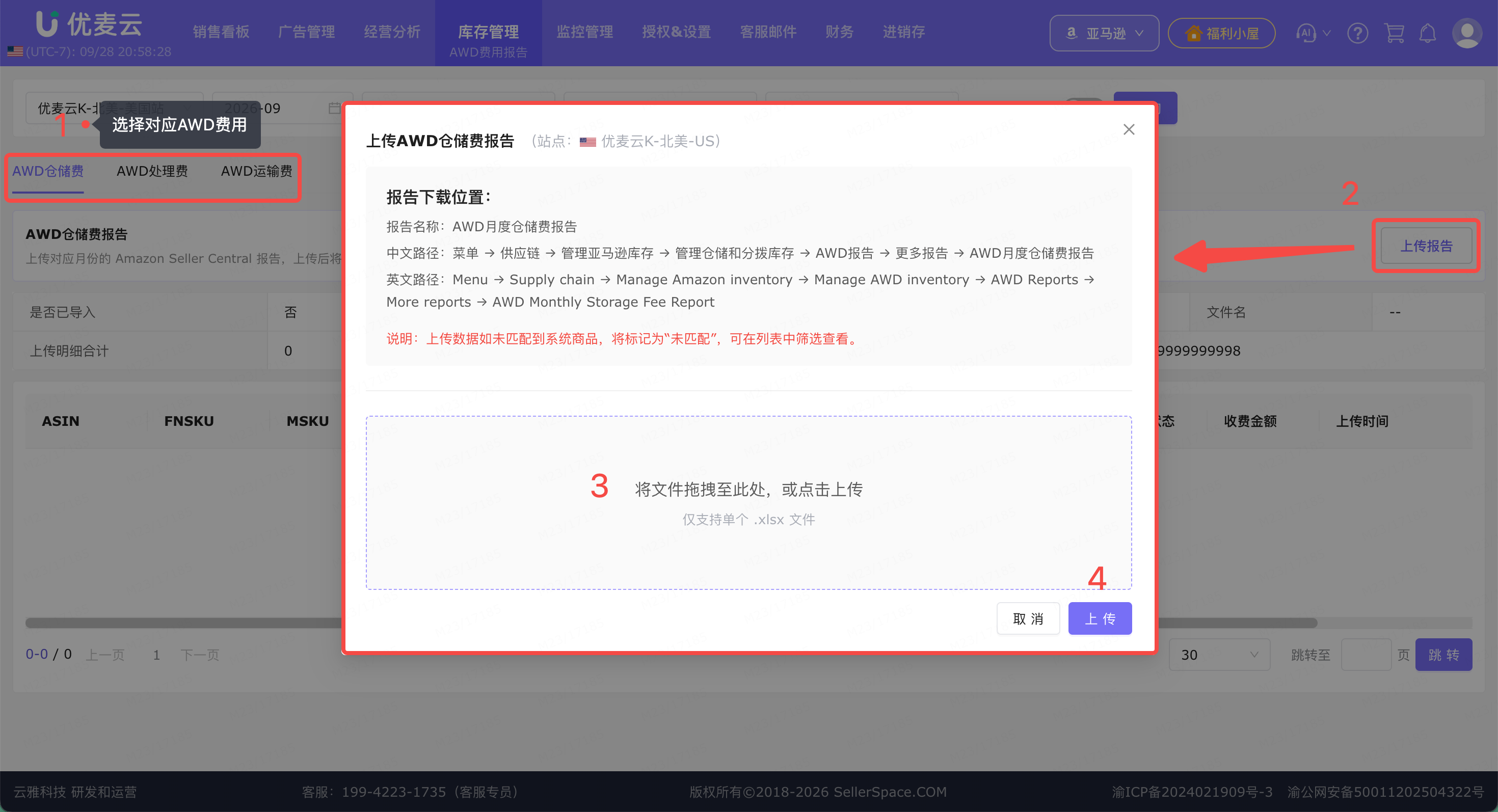Open the store selector 优麦云K-北美-美国站
Viewport: 1498px width, 812px height.
pos(114,108)
